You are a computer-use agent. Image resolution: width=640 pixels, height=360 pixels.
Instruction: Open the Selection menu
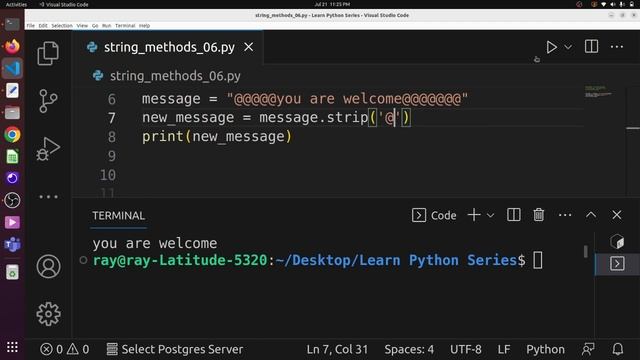tap(62, 26)
